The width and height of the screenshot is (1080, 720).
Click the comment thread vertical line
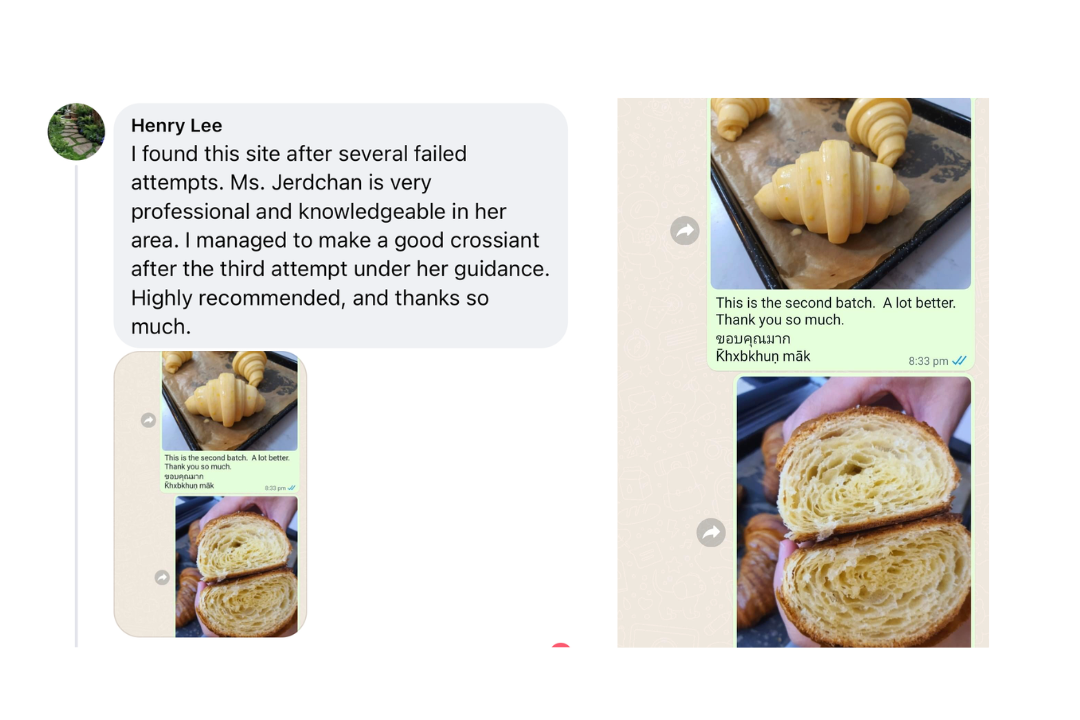pos(76,405)
